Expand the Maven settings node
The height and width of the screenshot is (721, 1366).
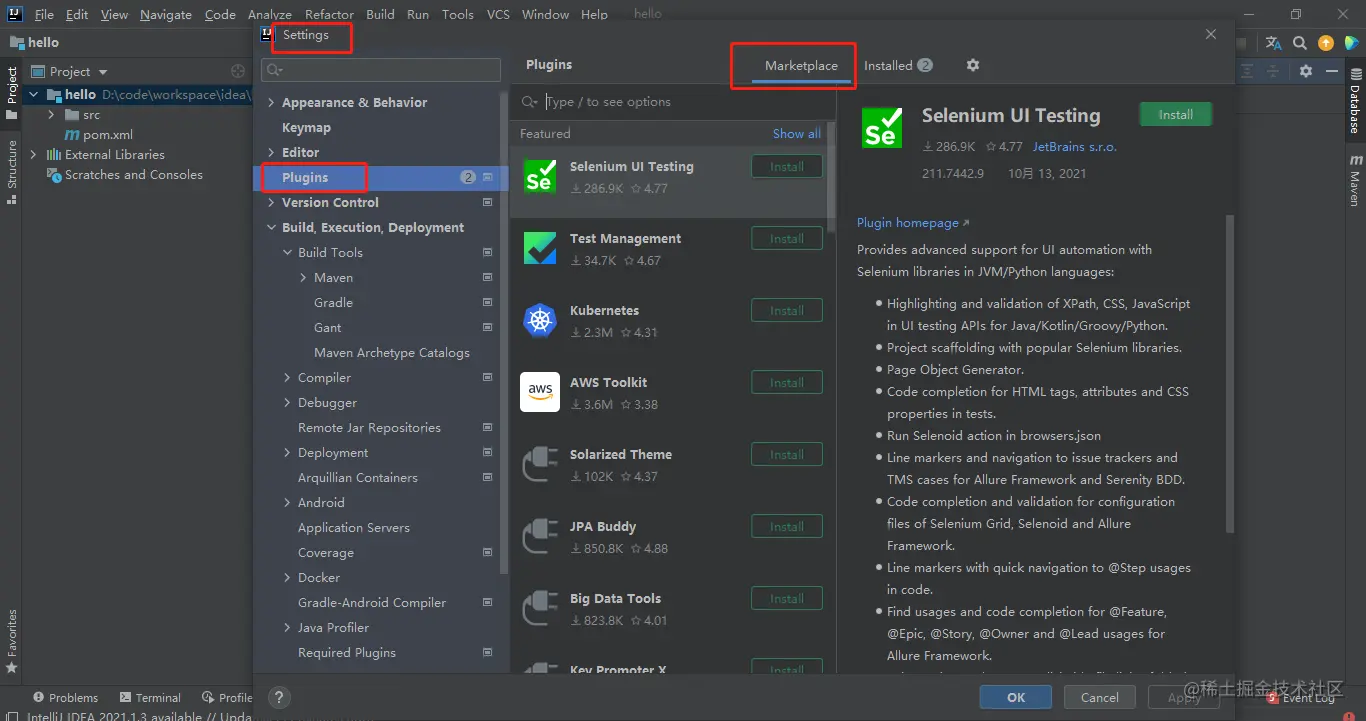click(303, 278)
